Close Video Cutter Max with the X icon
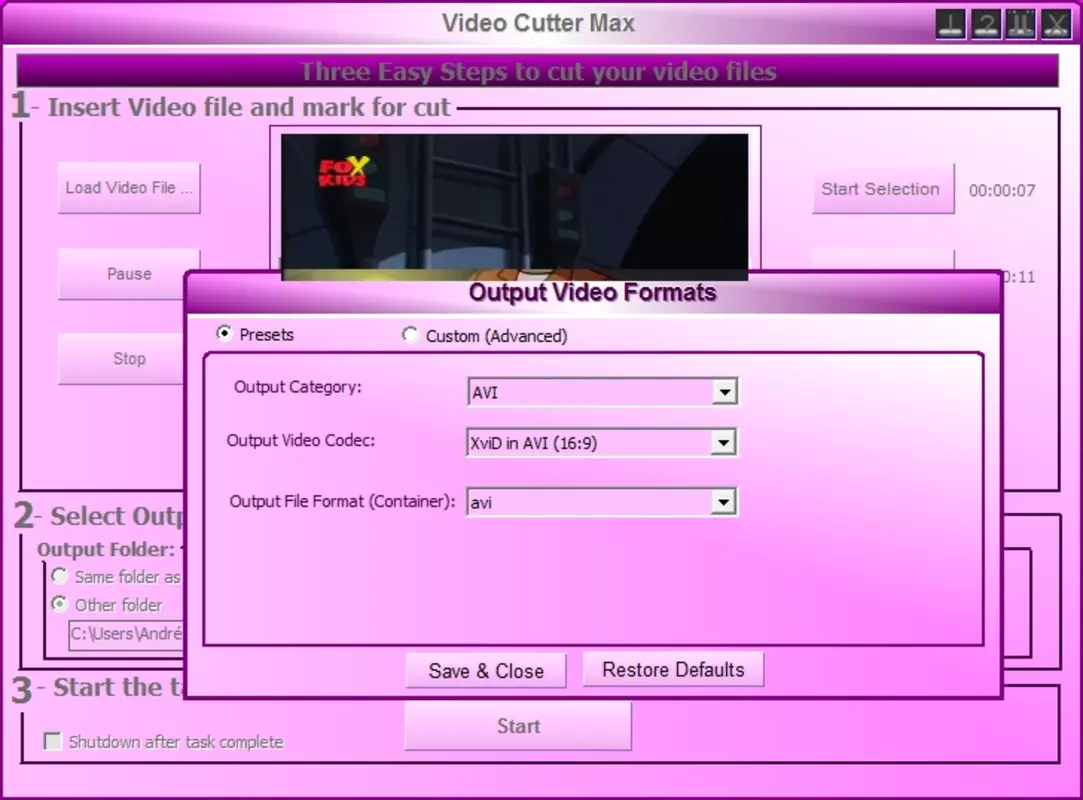Viewport: 1083px width, 800px height. coord(1056,24)
